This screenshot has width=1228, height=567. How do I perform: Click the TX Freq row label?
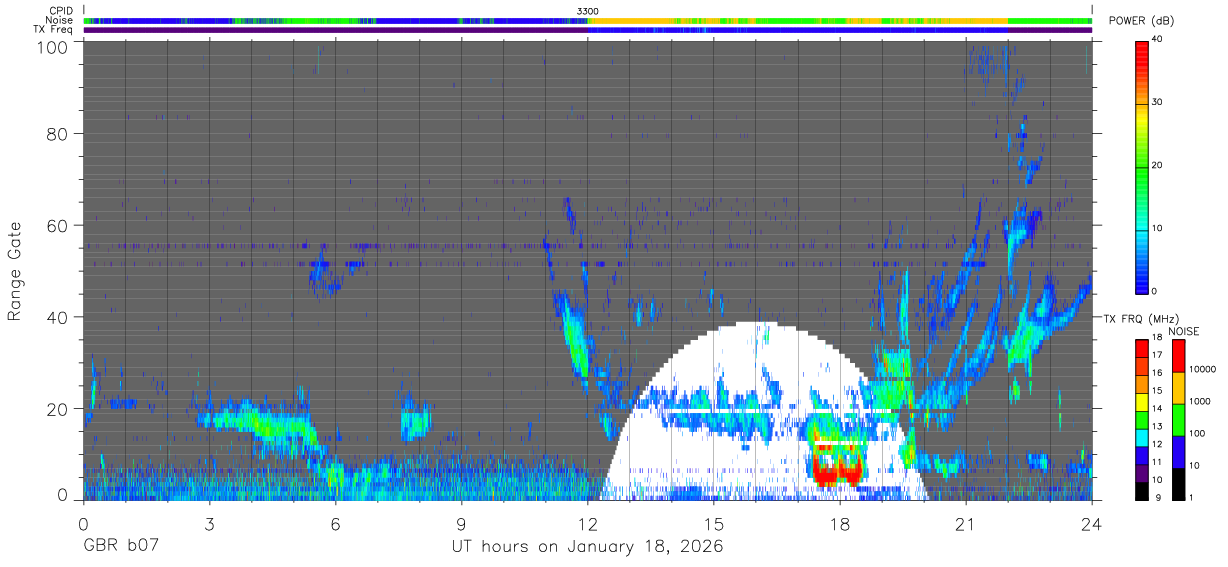click(53, 30)
